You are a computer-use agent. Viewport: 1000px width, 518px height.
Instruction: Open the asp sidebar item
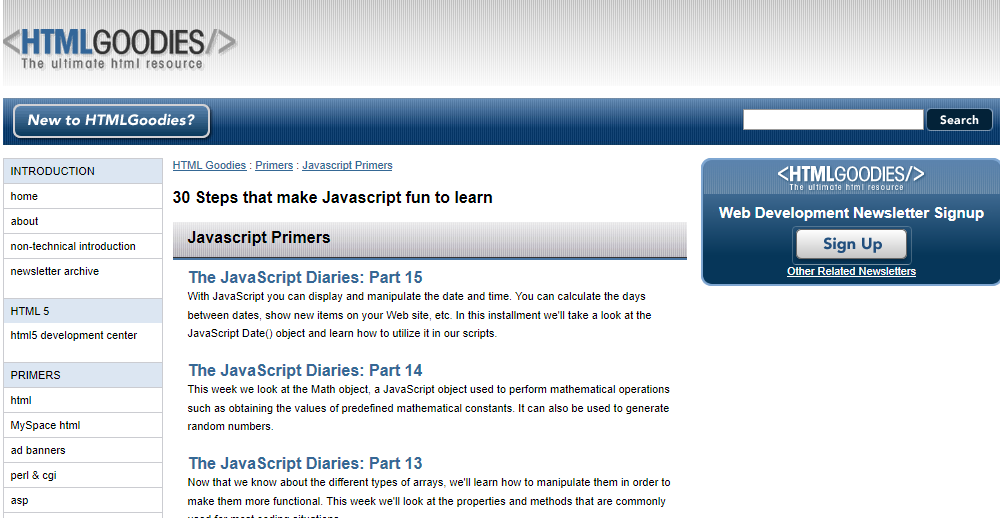coord(83,500)
